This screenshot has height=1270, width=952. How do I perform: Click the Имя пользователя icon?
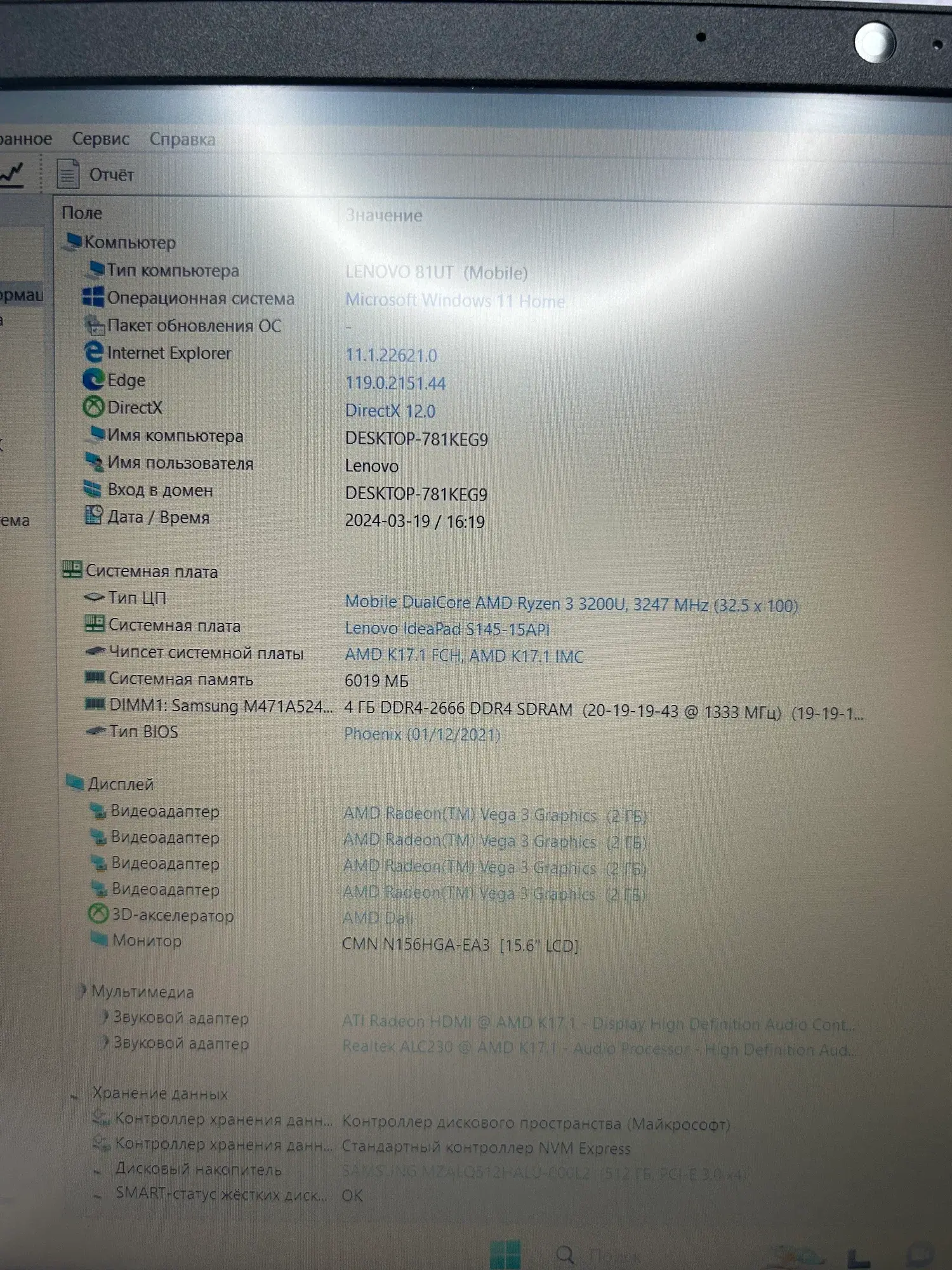95,462
